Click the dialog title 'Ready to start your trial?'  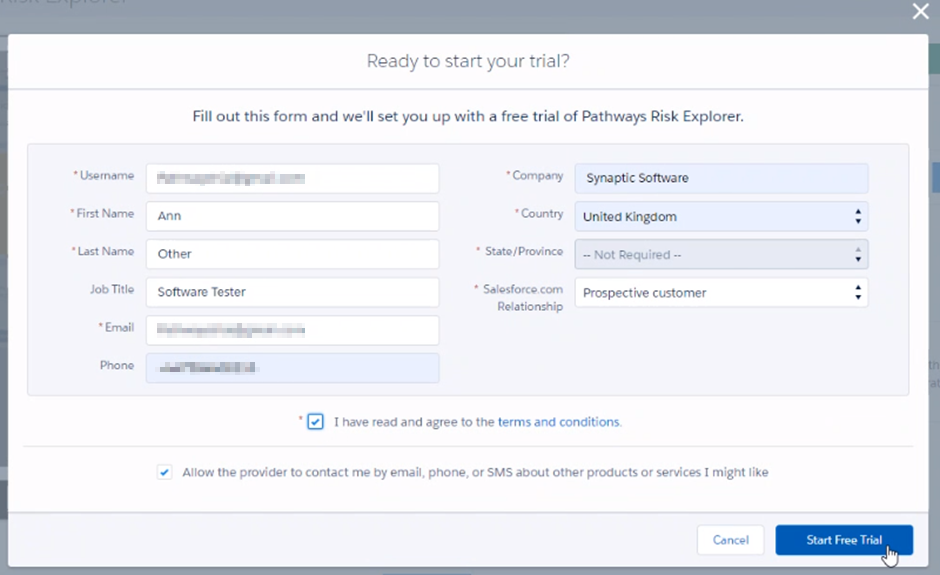468,61
